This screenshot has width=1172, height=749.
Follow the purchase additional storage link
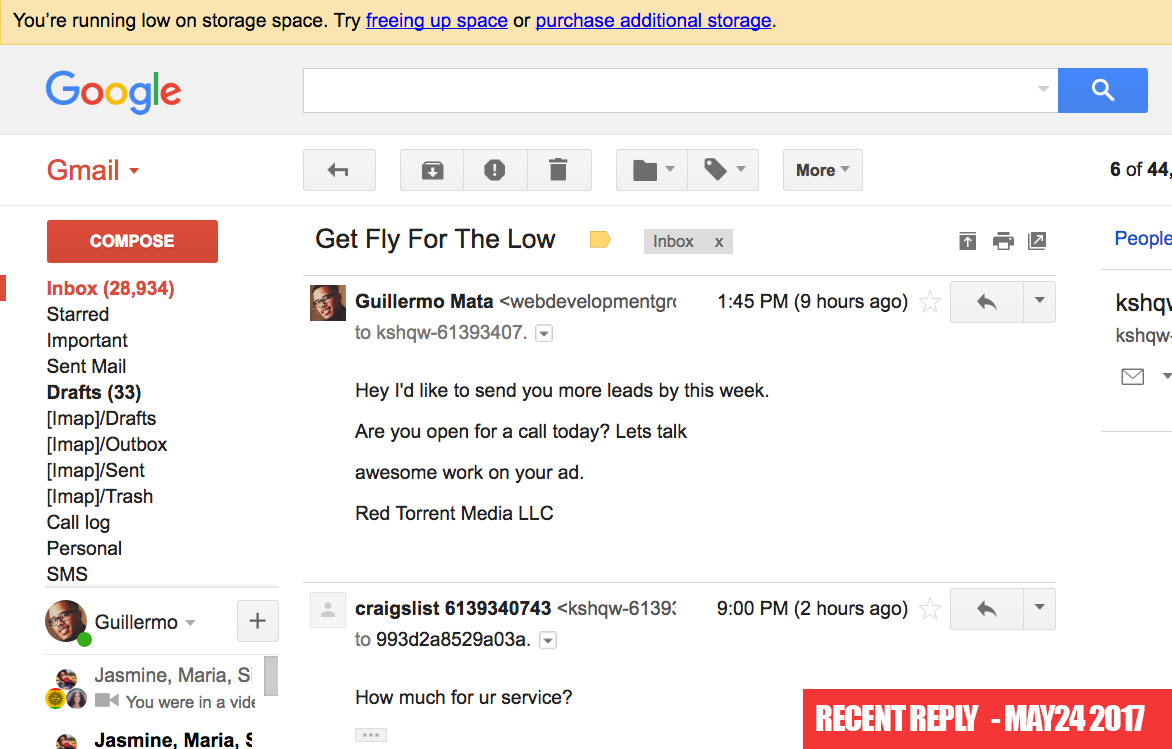click(653, 20)
